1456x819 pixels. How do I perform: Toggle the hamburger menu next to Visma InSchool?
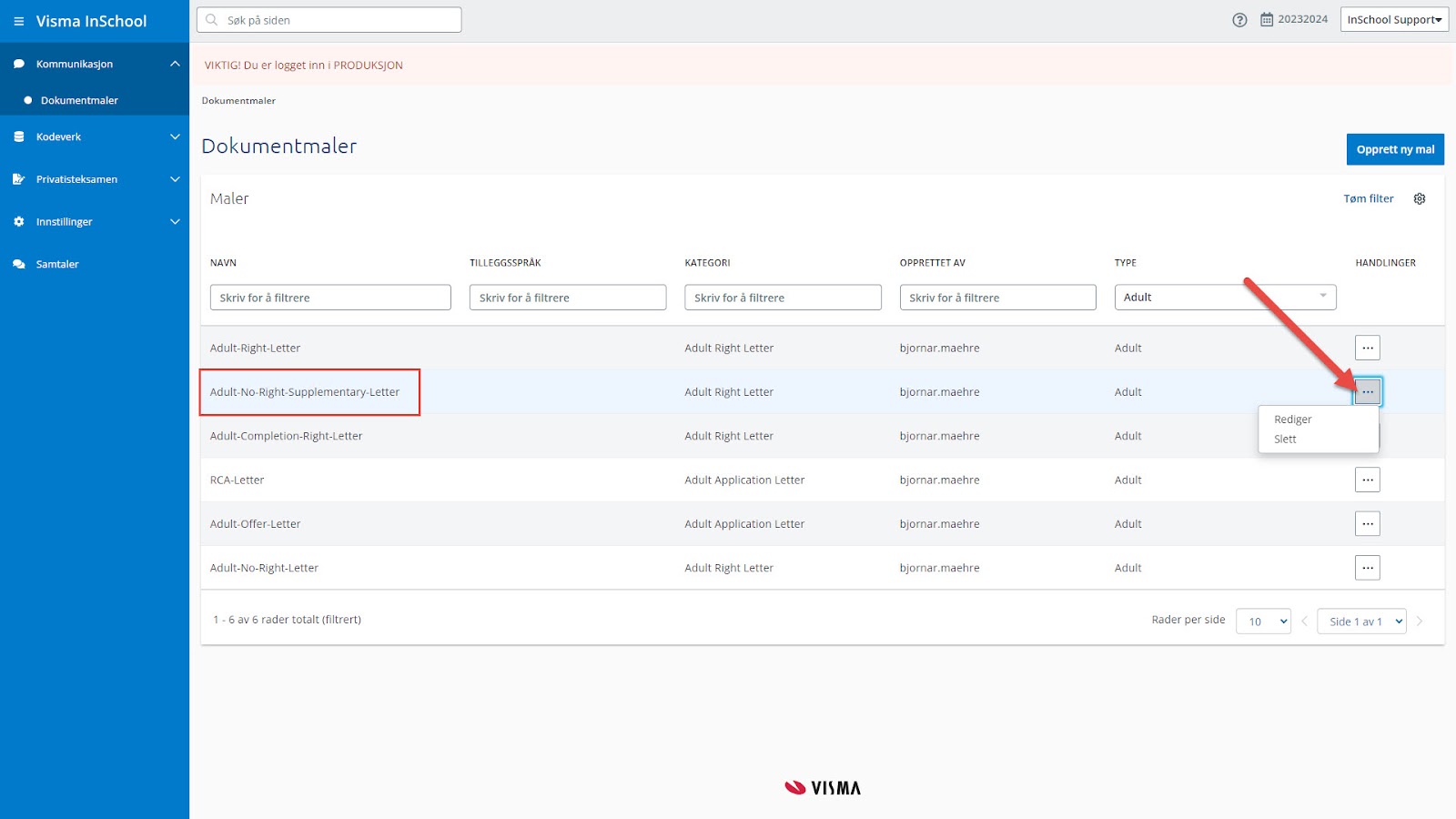click(x=18, y=21)
